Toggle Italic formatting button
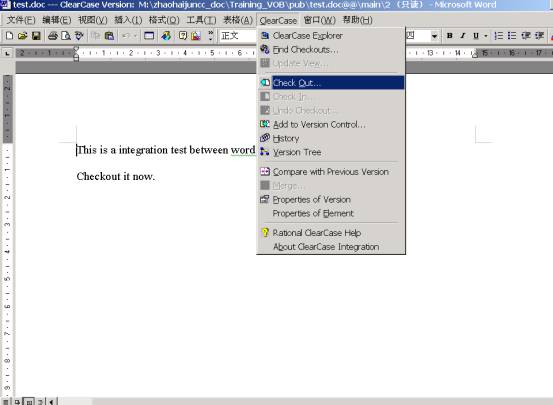Screen dimensions: 553x405 [463, 36]
